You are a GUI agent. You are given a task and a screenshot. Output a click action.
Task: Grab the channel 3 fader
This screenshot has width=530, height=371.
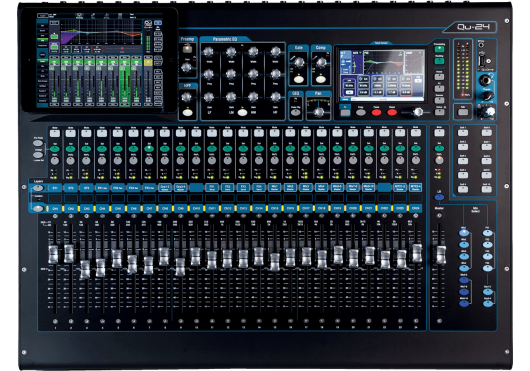pyautogui.click(x=85, y=269)
